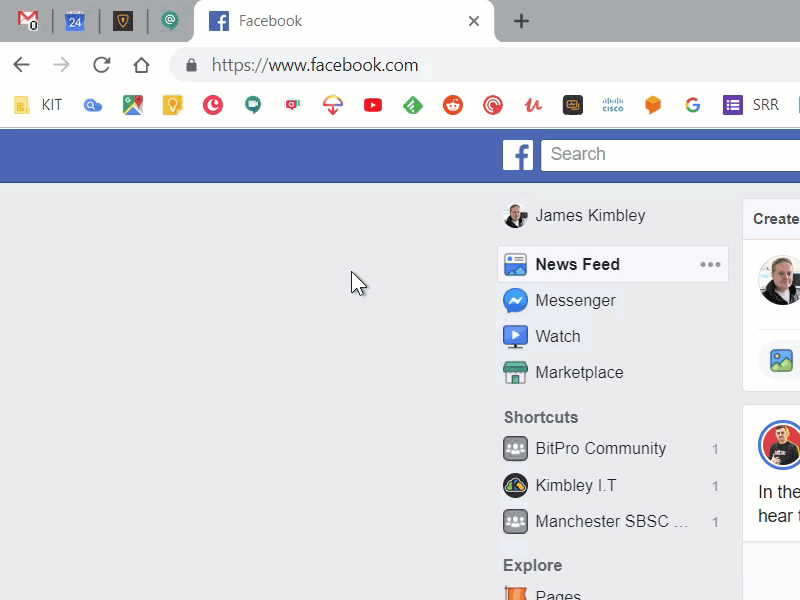Open the Feedly bookmark
Viewport: 800px width, 600px height.
tap(413, 105)
